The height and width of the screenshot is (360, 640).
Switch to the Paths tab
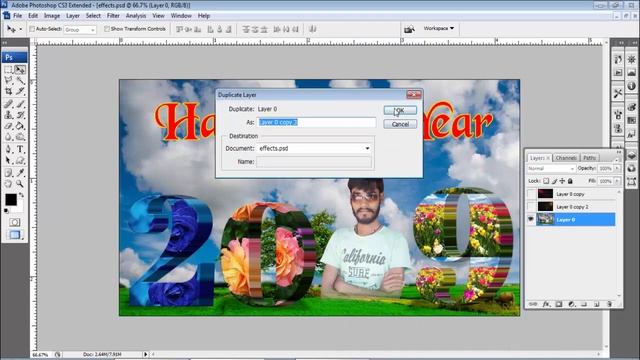point(589,158)
